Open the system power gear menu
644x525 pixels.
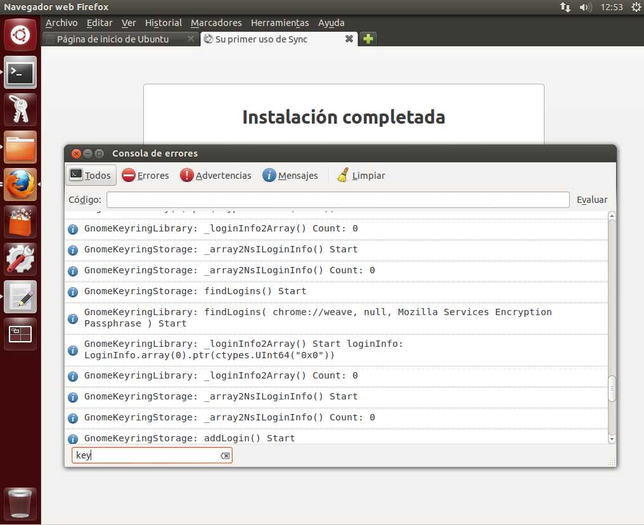click(x=636, y=7)
